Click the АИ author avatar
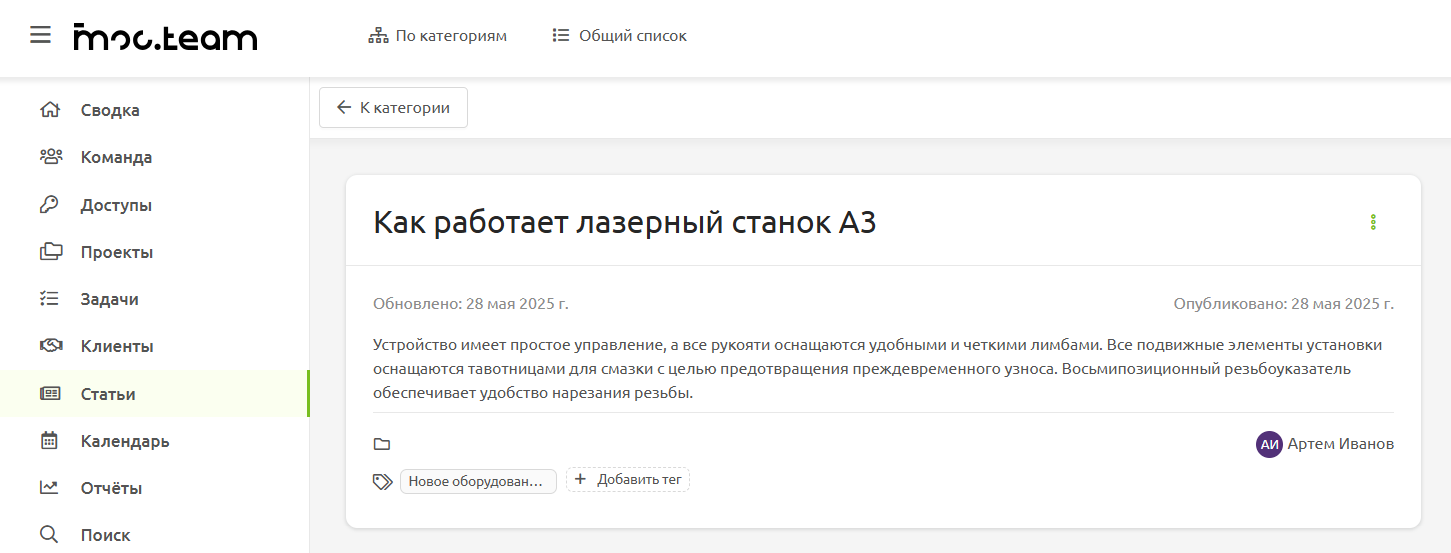1451x553 pixels. 1269,444
